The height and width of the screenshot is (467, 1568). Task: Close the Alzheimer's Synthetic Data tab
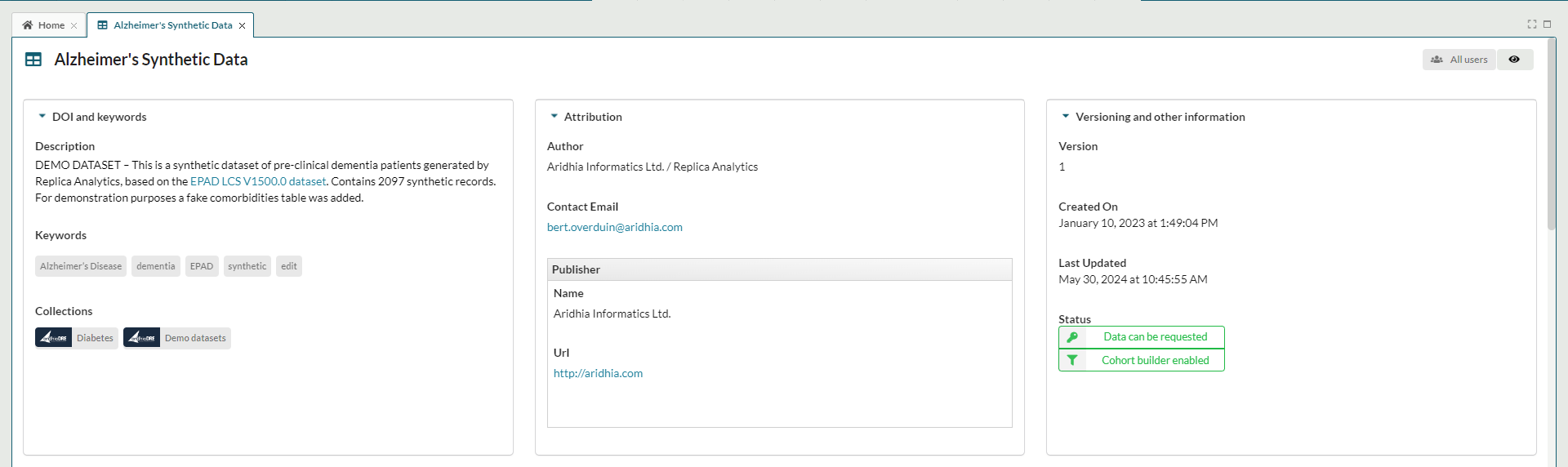[x=243, y=26]
